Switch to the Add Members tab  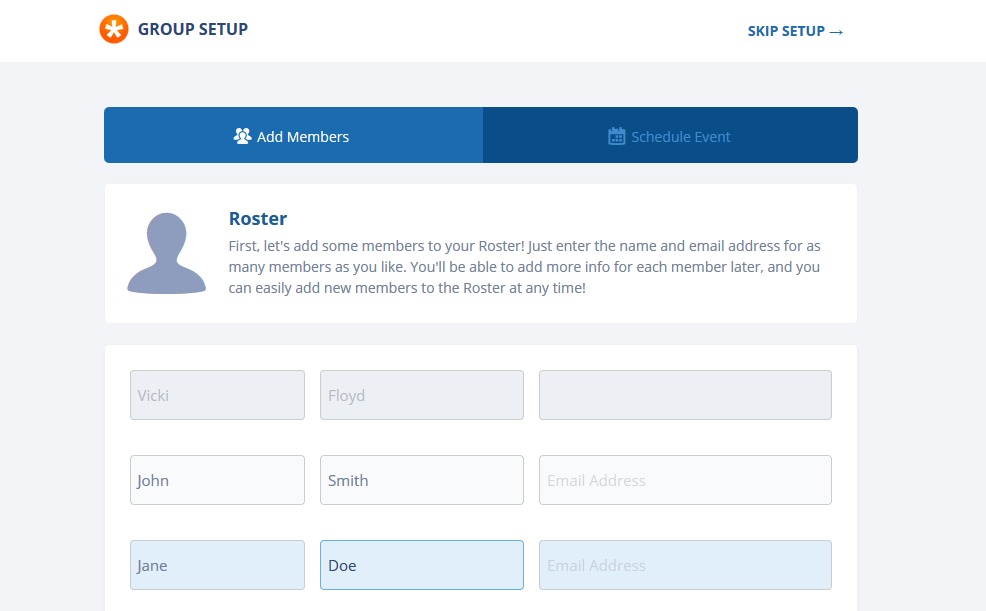click(x=293, y=136)
